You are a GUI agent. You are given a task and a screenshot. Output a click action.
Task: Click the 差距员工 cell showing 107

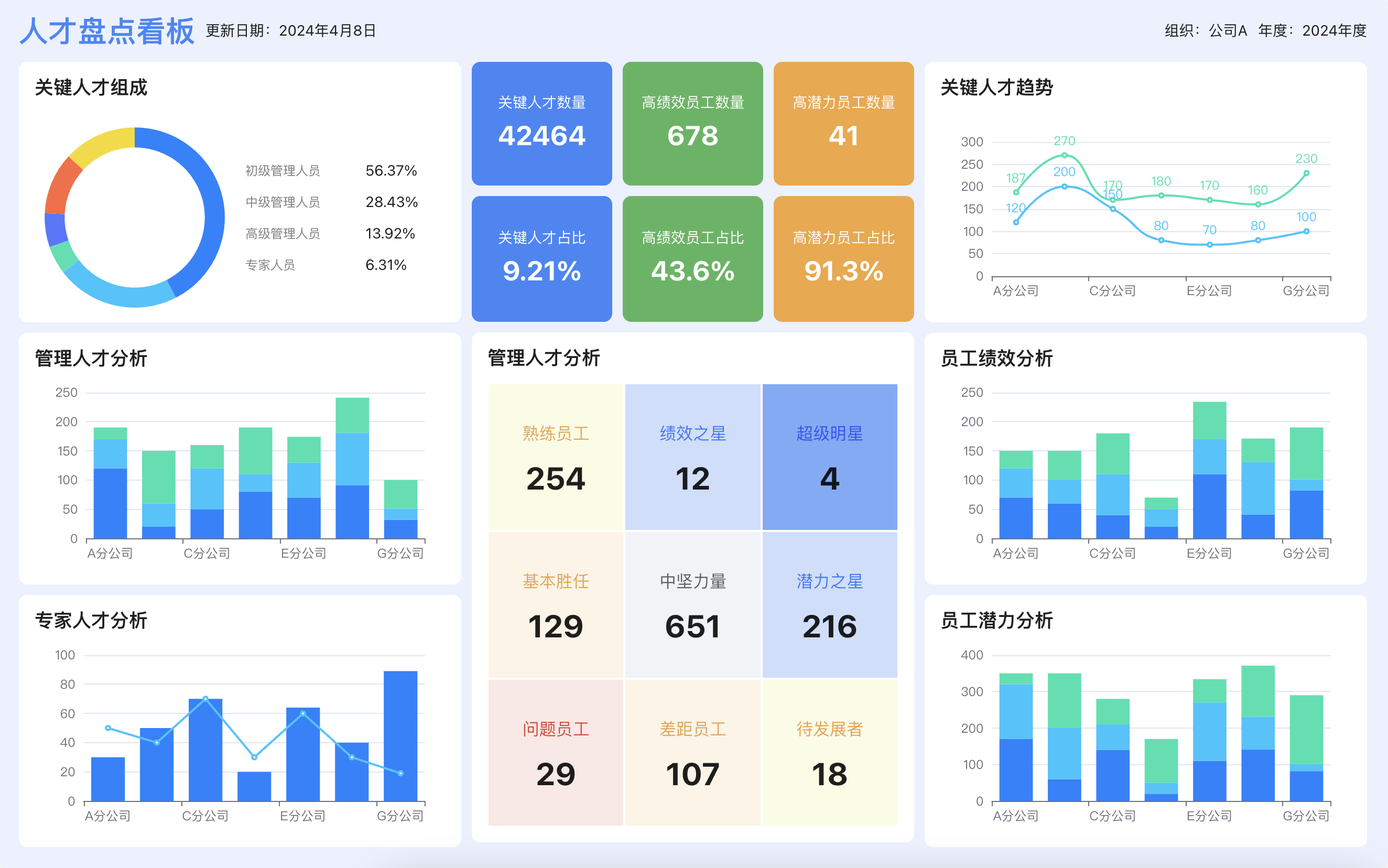[692, 752]
